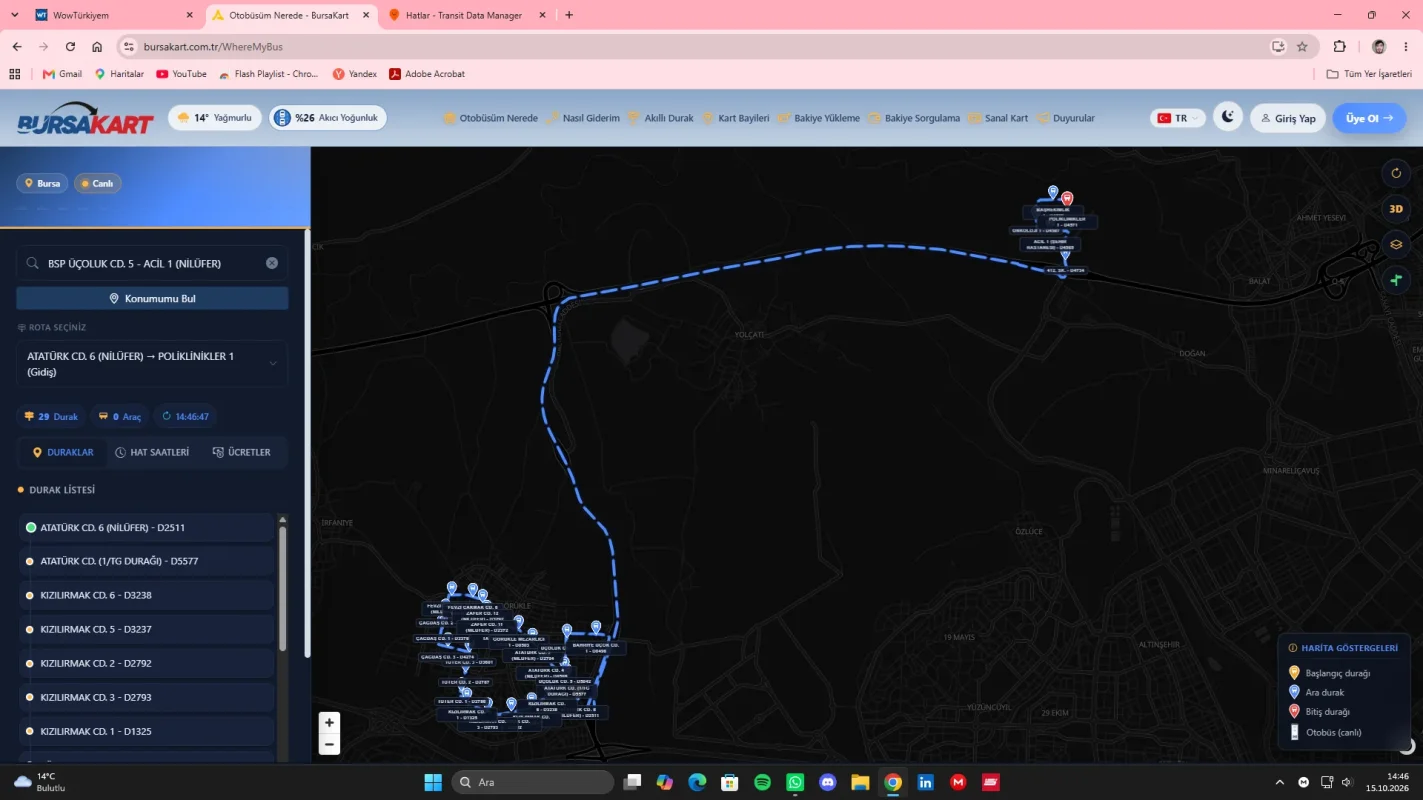1423x800 pixels.
Task: Select stop KIZILIRMAK CD. 1 - D1325
Action: click(x=147, y=731)
